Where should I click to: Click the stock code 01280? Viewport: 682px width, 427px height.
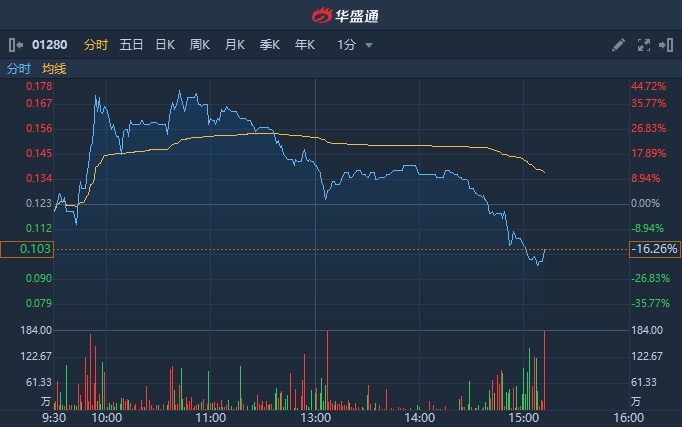(x=49, y=45)
